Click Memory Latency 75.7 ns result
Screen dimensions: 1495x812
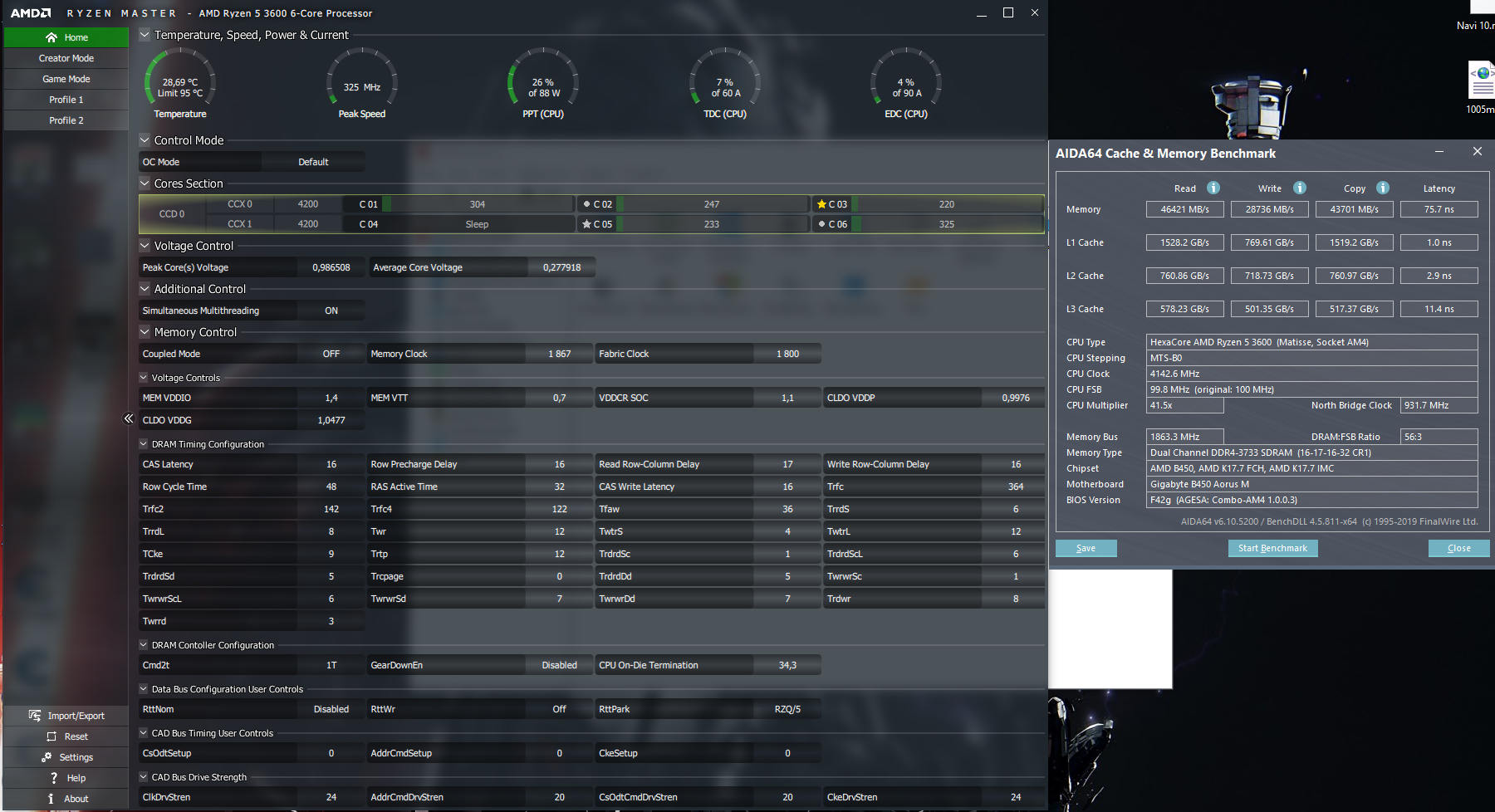(x=1439, y=209)
